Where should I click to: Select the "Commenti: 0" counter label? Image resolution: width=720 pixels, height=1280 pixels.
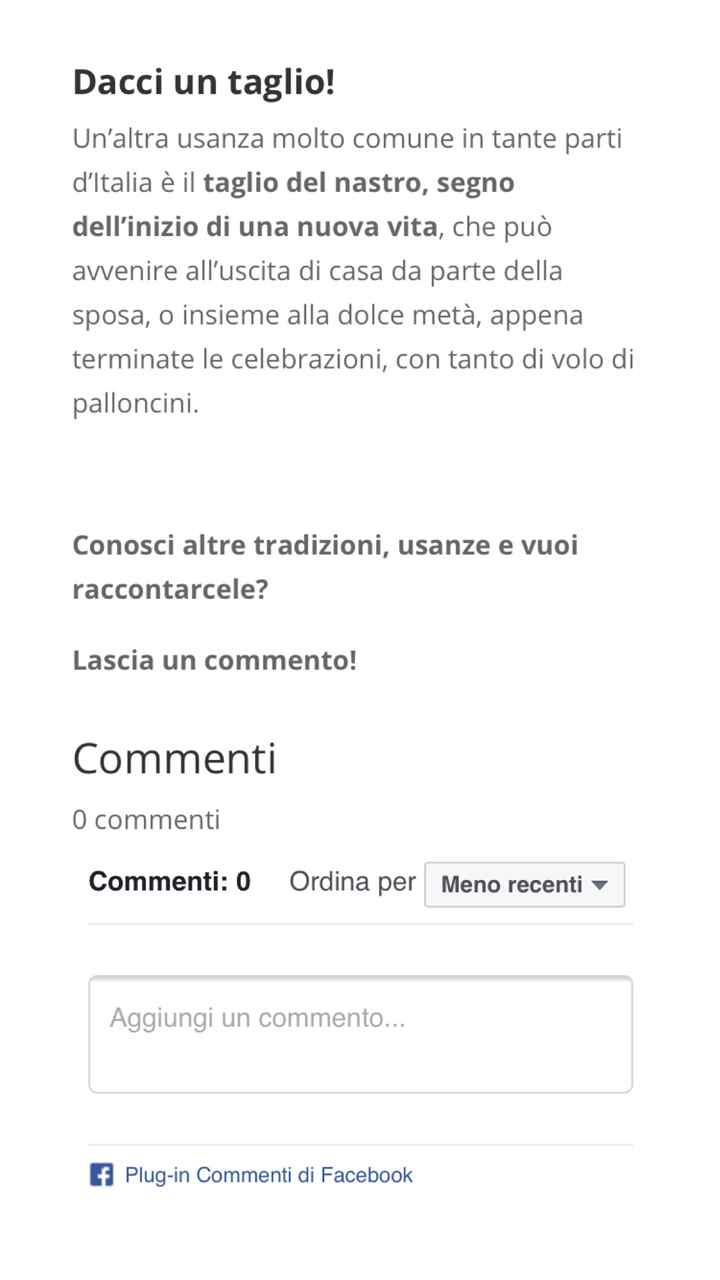pos(169,881)
